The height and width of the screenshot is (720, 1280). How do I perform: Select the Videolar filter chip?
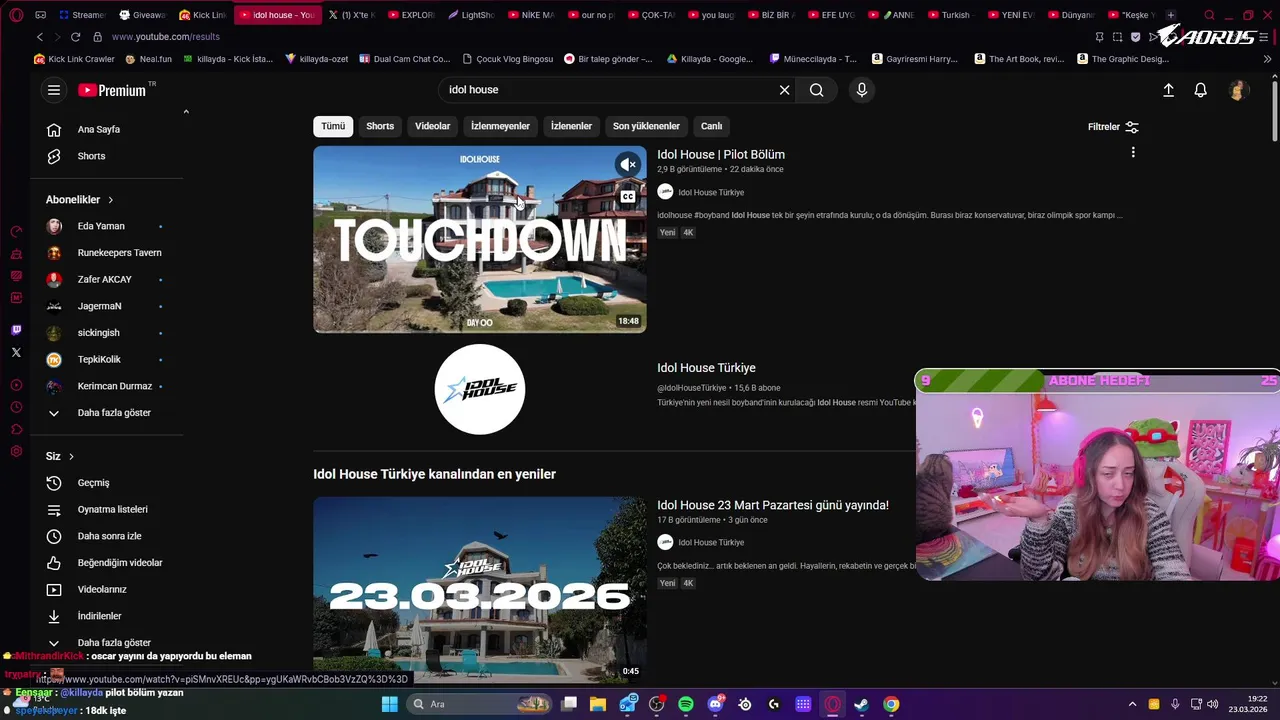pyautogui.click(x=432, y=126)
